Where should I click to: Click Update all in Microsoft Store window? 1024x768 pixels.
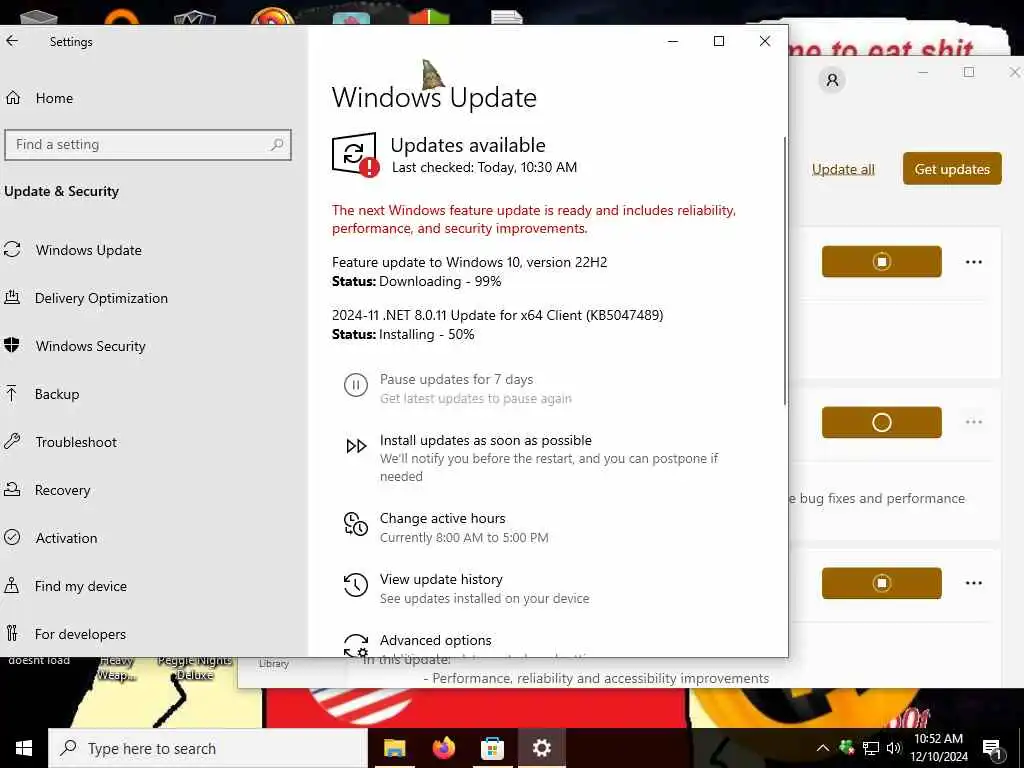pyautogui.click(x=843, y=169)
